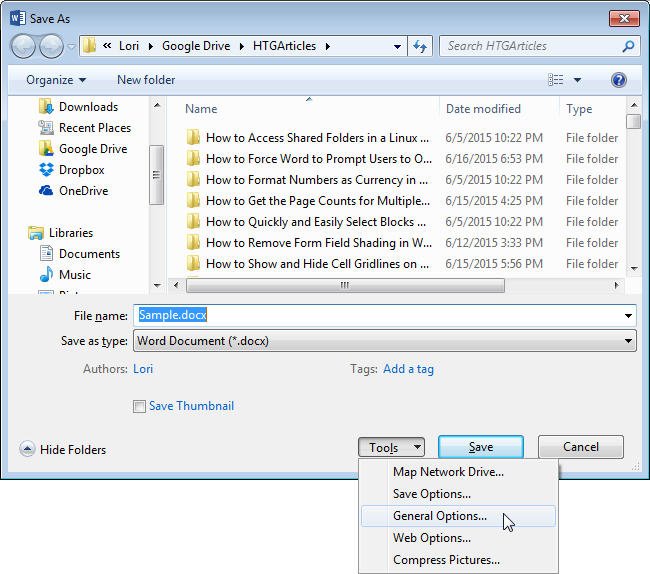
Task: Click the horizontal scrollbar thumb in file list
Action: [x=345, y=286]
